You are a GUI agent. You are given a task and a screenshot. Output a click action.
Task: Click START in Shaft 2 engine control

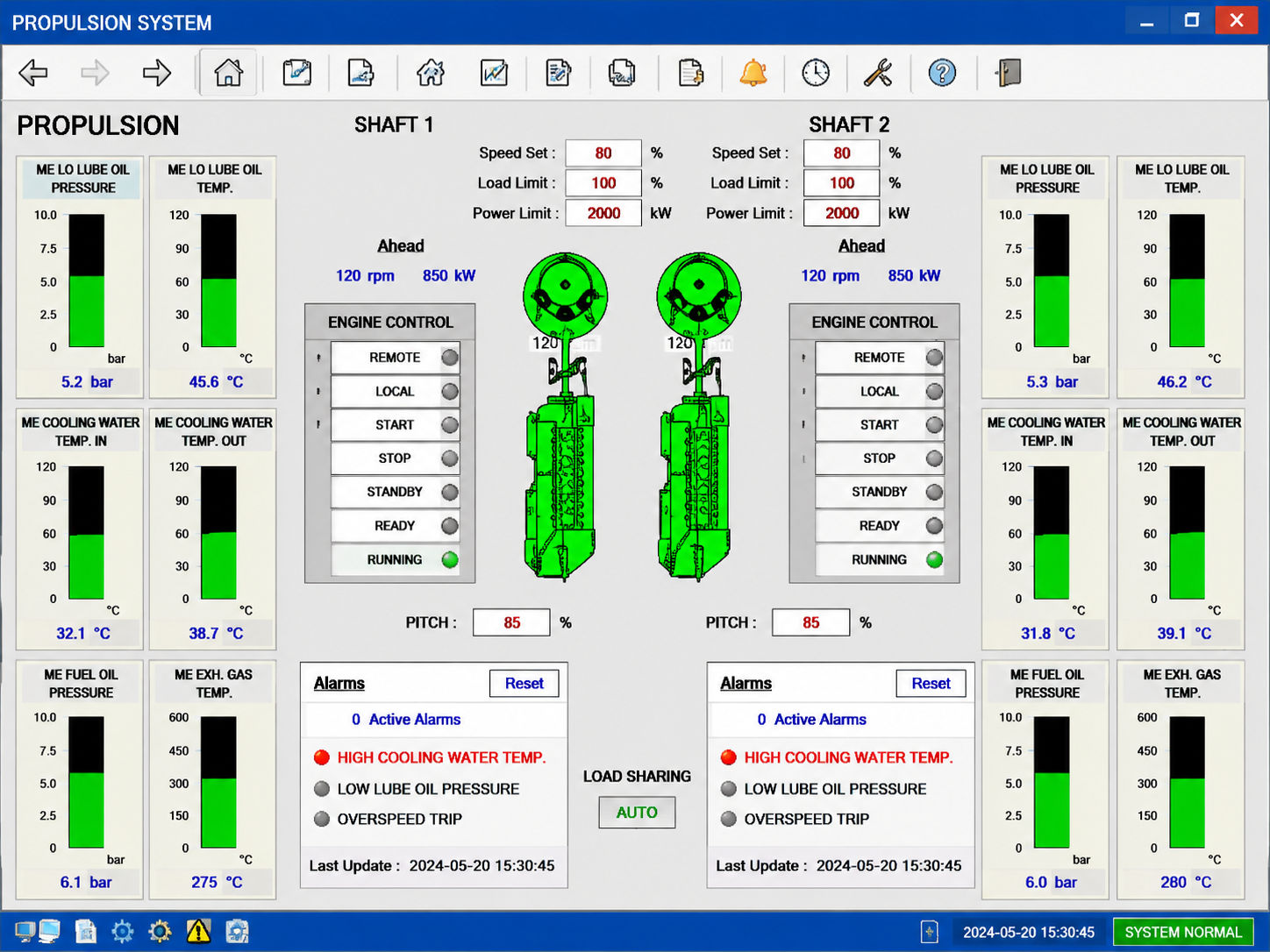pos(880,425)
